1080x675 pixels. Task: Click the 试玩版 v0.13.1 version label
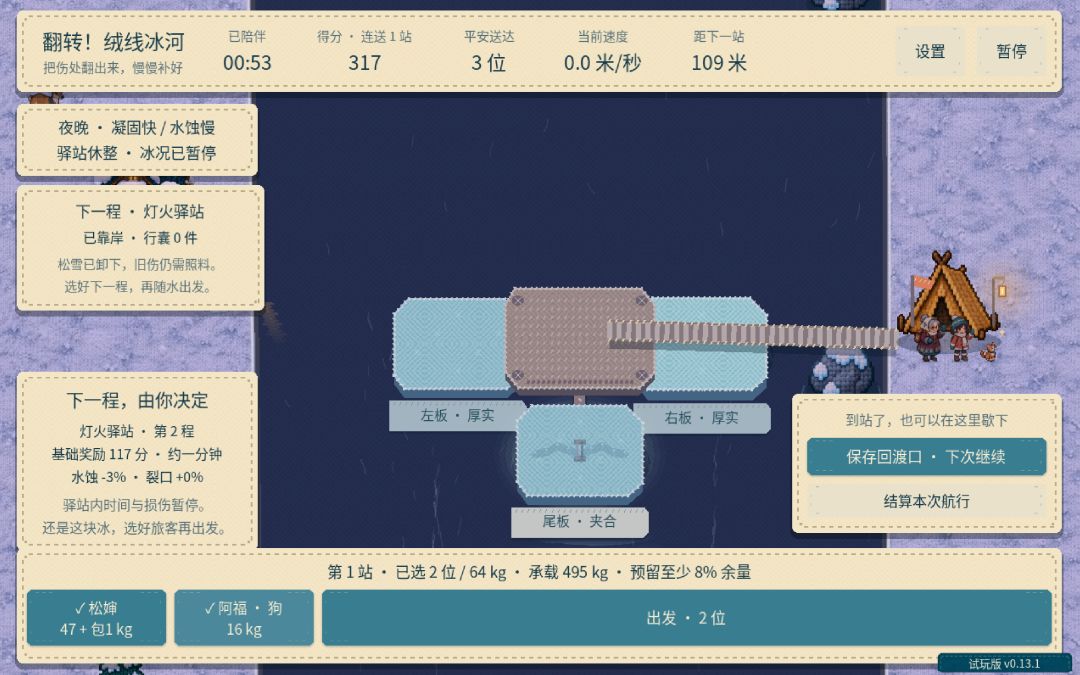[x=1004, y=664]
